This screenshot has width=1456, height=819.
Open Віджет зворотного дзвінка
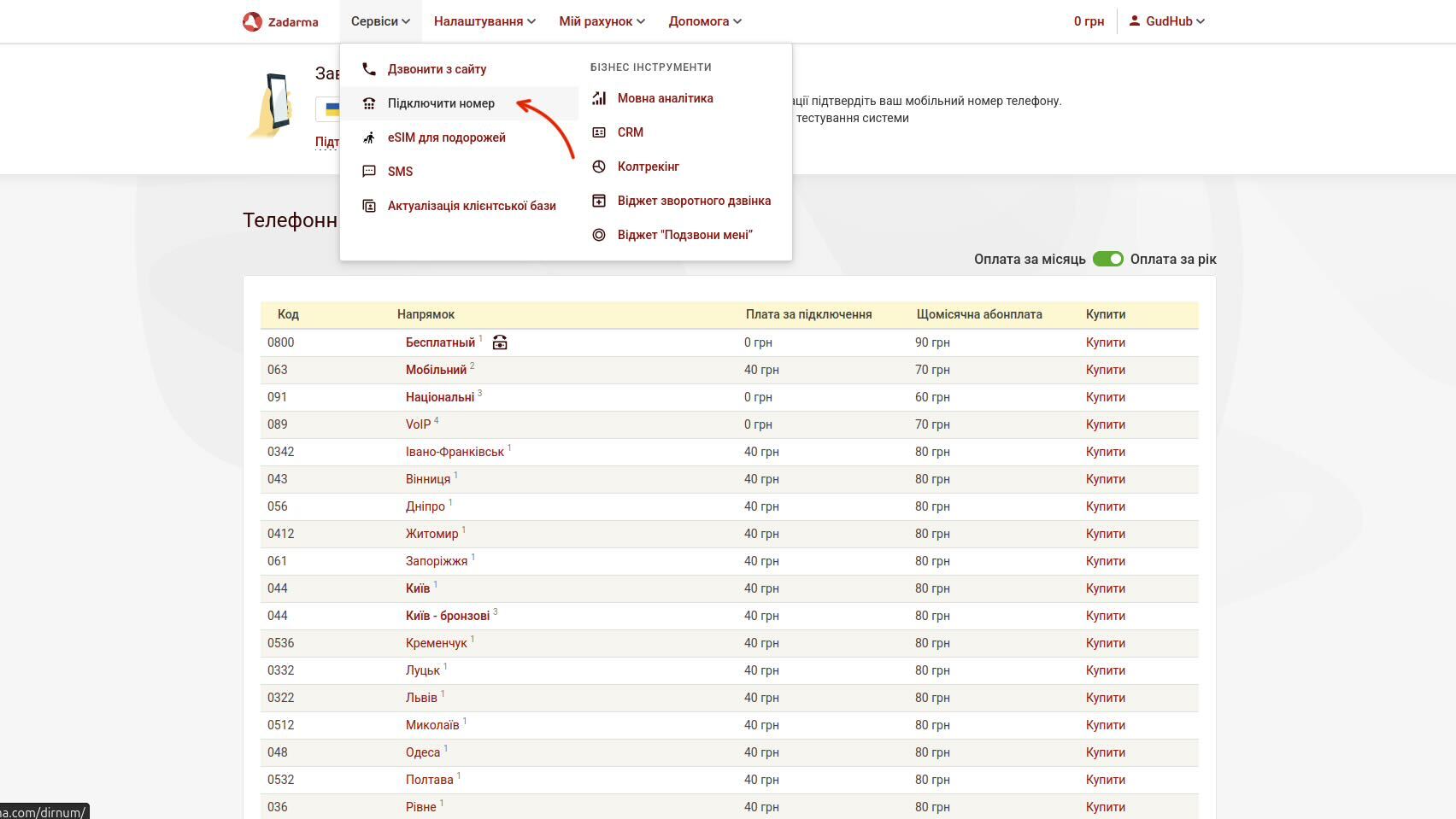(694, 201)
